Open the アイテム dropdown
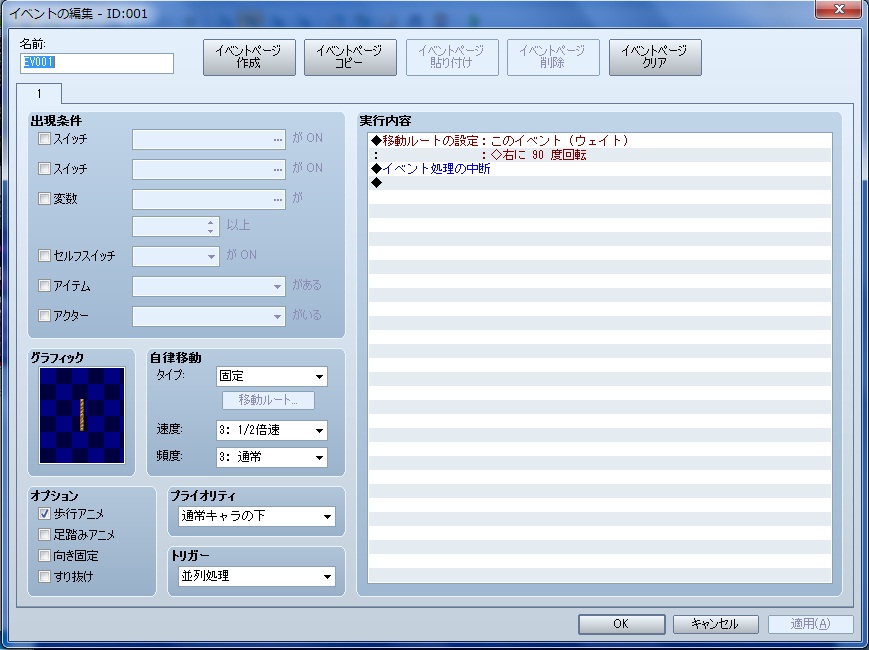869x650 pixels. (209, 286)
